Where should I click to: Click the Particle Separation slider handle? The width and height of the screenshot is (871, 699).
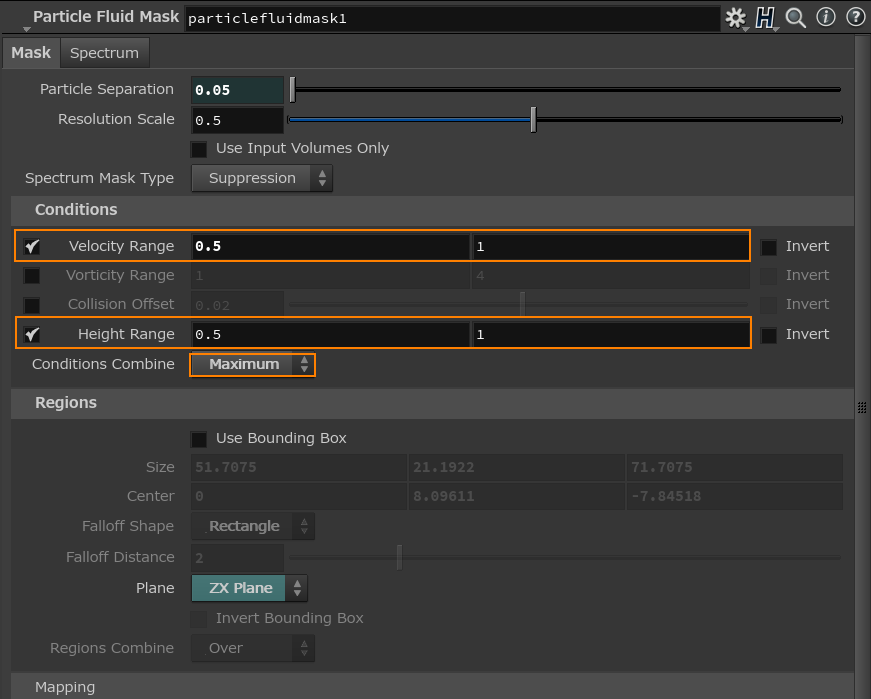coord(293,89)
